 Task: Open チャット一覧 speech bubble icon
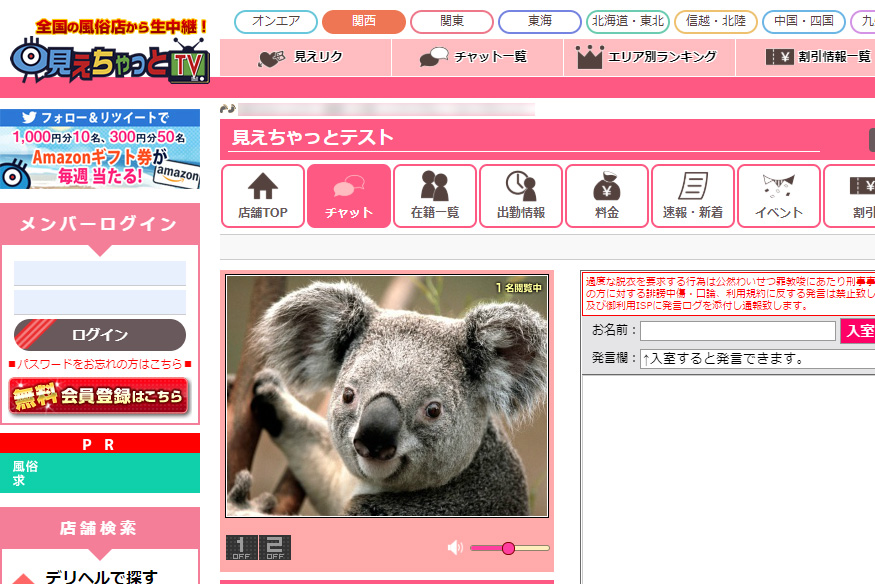pyautogui.click(x=434, y=57)
